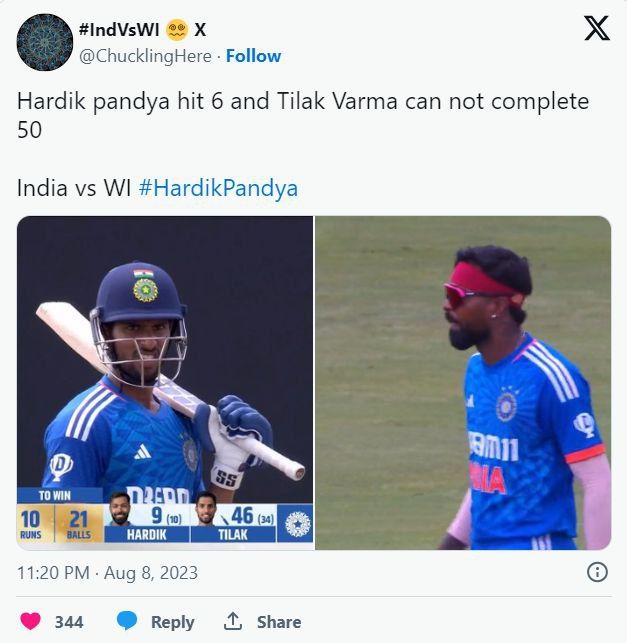The height and width of the screenshot is (643, 627).
Task: Click the Share text button
Action: coord(279,622)
